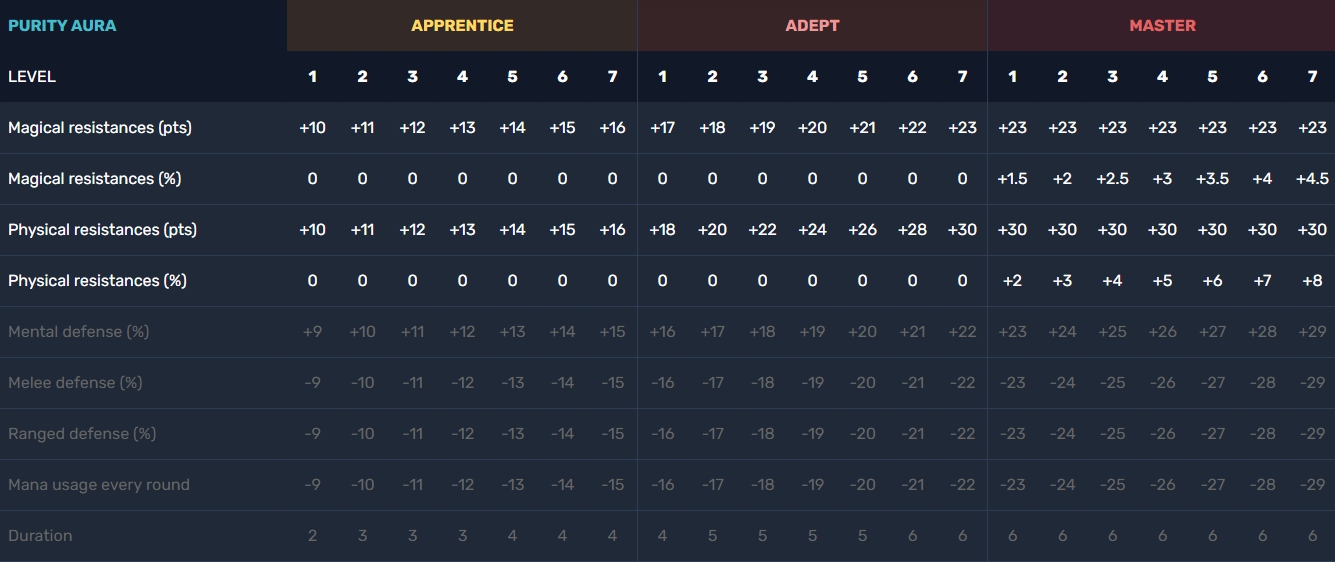
Task: Click the PURITY AURA title
Action: pyautogui.click(x=62, y=26)
